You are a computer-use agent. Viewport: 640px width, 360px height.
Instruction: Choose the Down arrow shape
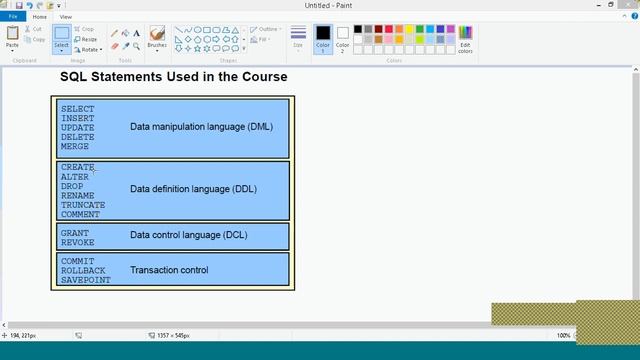click(x=178, y=49)
